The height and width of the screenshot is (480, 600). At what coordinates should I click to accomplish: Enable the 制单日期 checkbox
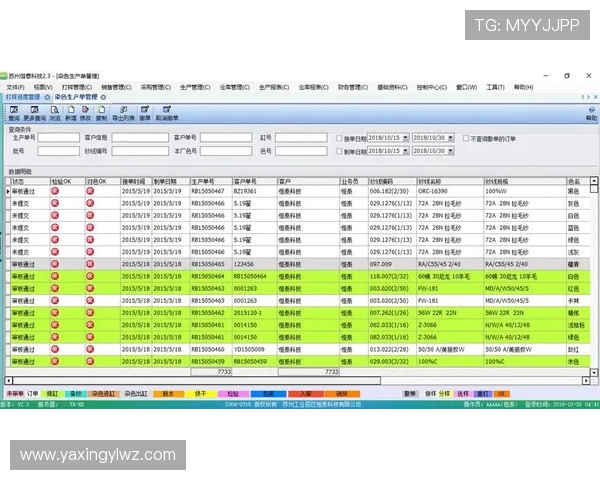pyautogui.click(x=339, y=152)
